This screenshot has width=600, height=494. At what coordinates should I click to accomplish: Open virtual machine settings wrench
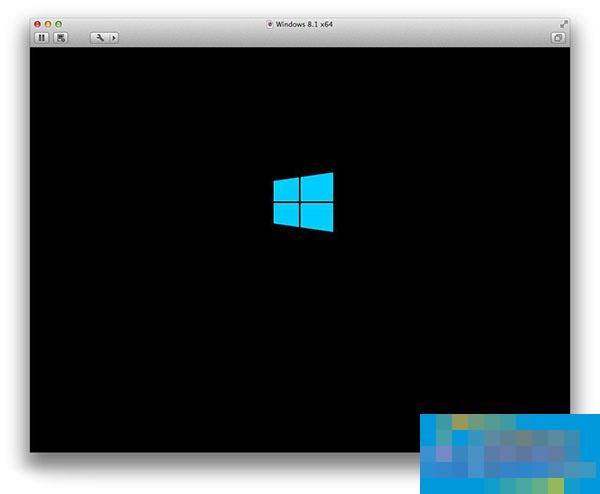point(100,37)
